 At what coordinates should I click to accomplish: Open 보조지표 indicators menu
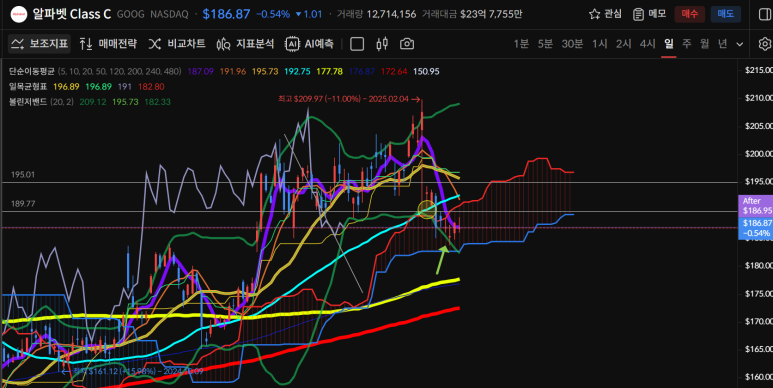(39, 44)
